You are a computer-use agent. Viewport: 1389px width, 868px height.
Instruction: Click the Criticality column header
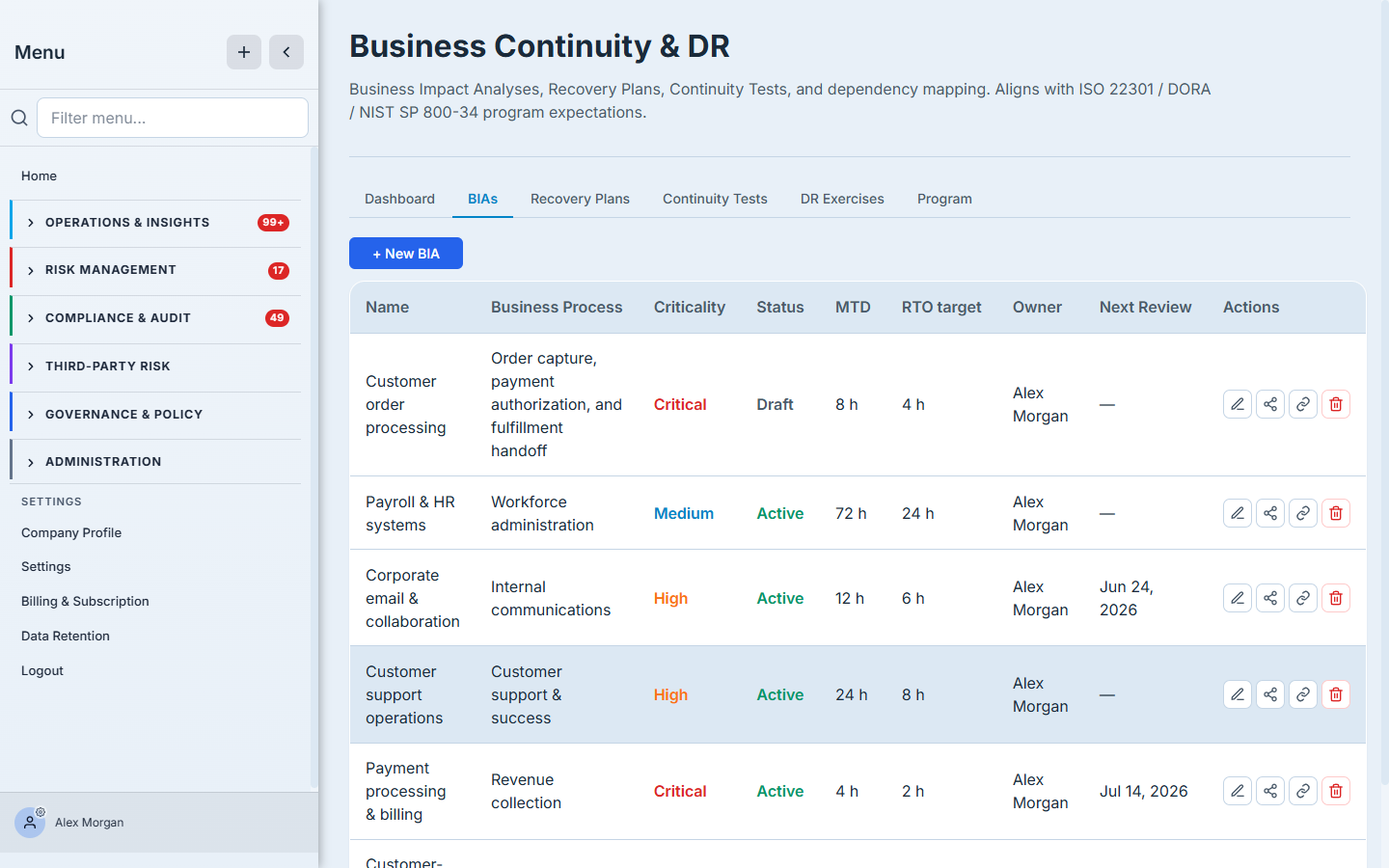tap(689, 307)
